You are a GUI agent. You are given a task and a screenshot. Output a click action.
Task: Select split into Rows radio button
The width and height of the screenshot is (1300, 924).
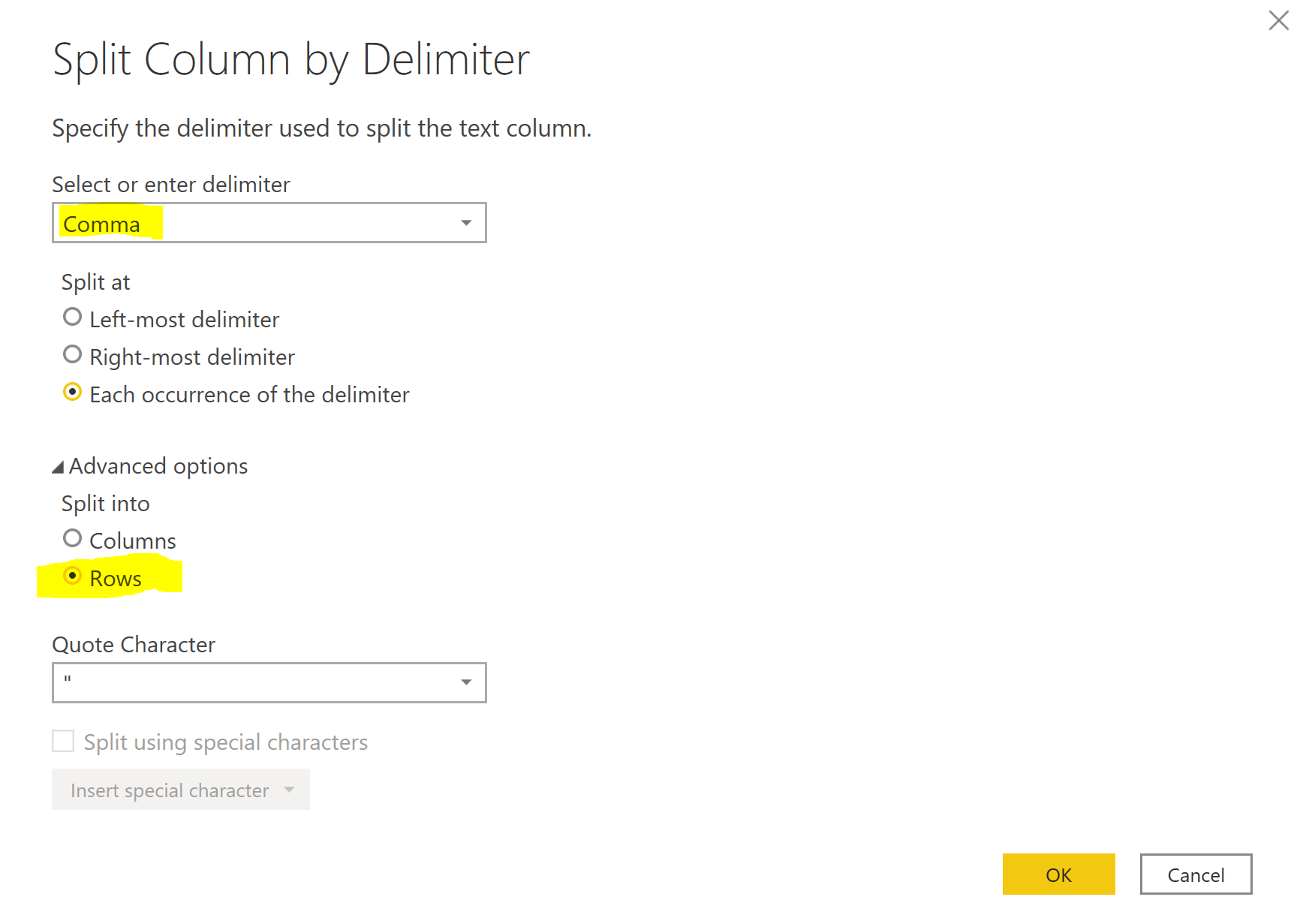[72, 576]
